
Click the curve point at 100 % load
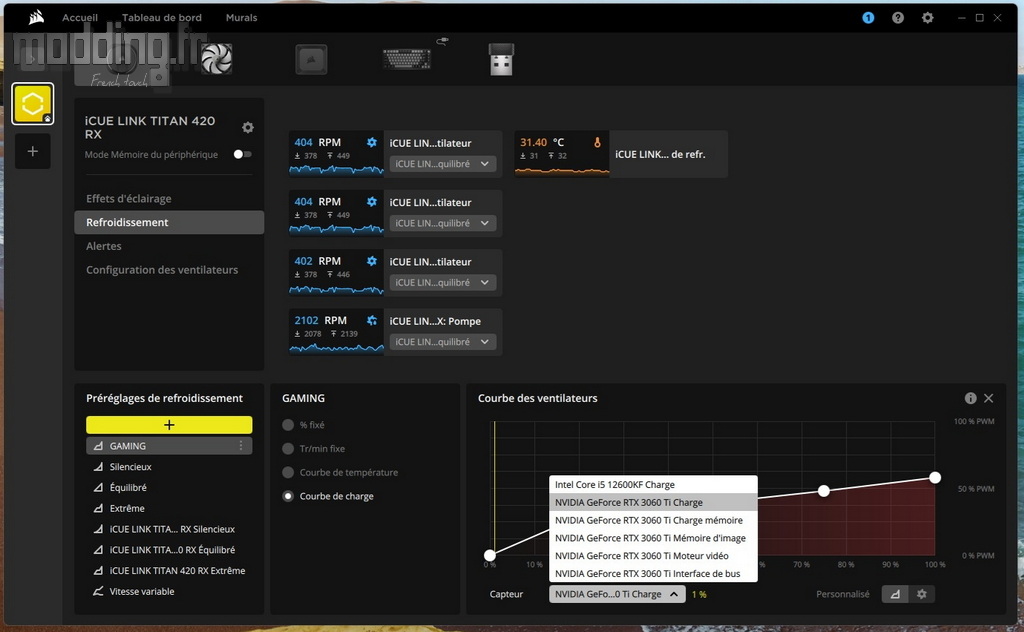click(935, 477)
